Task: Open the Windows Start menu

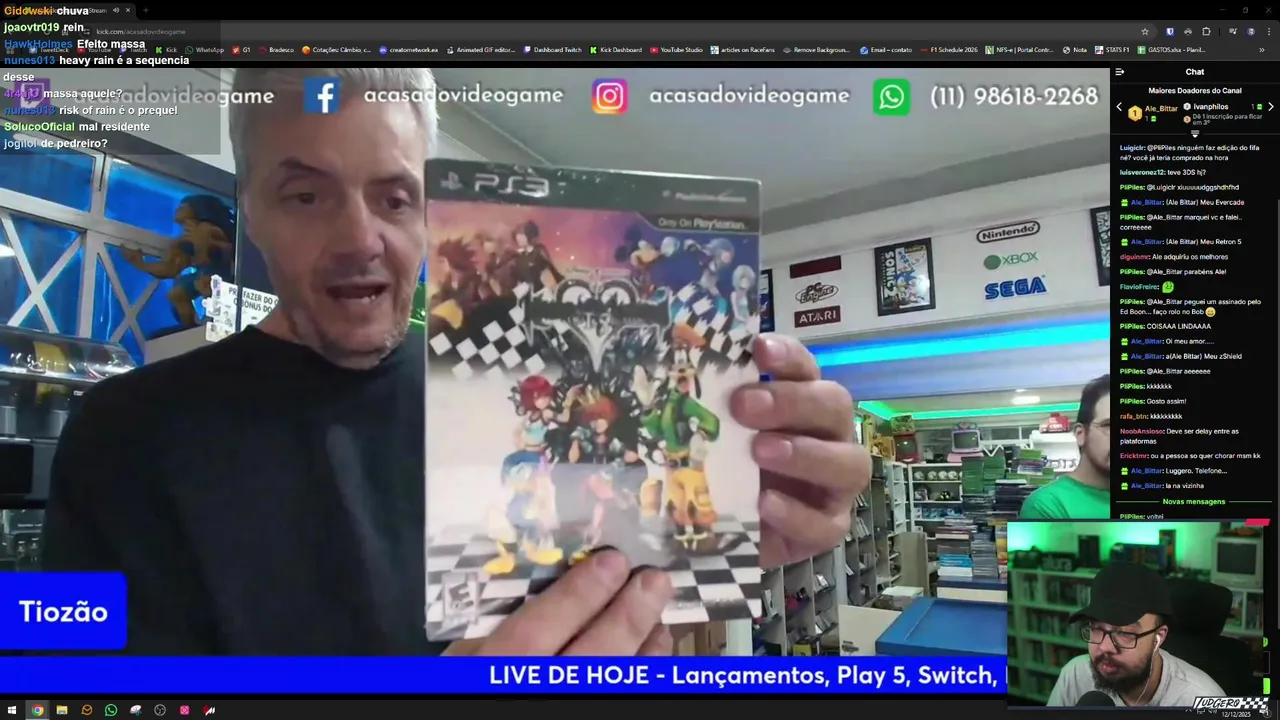Action: (11, 710)
